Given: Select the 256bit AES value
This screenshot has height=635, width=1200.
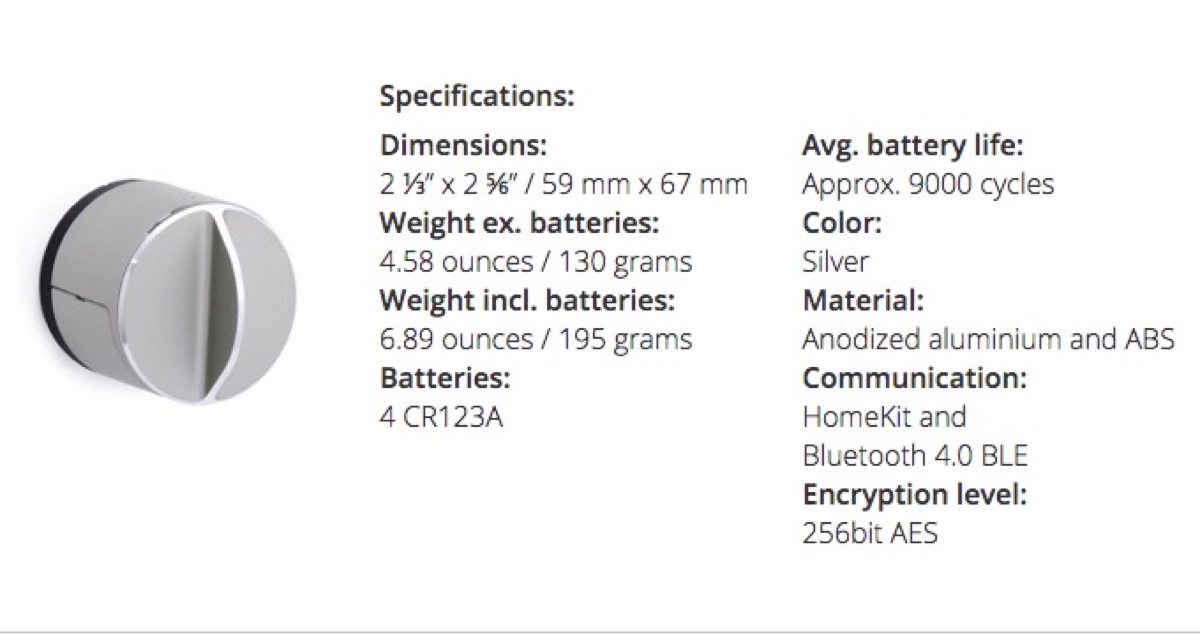Looking at the screenshot, I should (870, 533).
